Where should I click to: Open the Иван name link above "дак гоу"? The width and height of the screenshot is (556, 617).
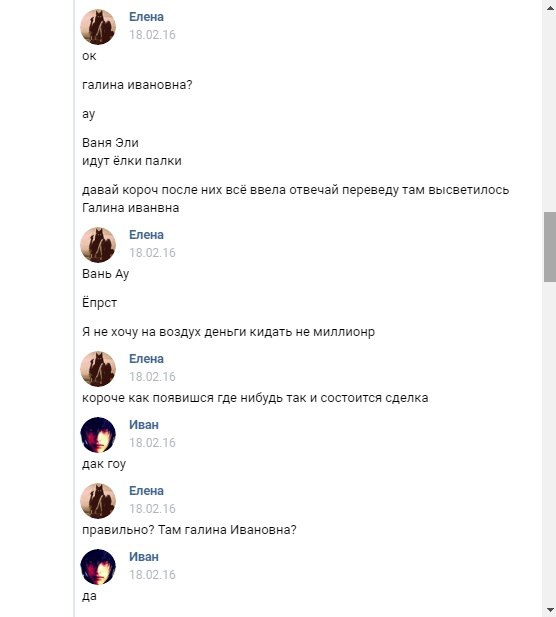coord(144,425)
